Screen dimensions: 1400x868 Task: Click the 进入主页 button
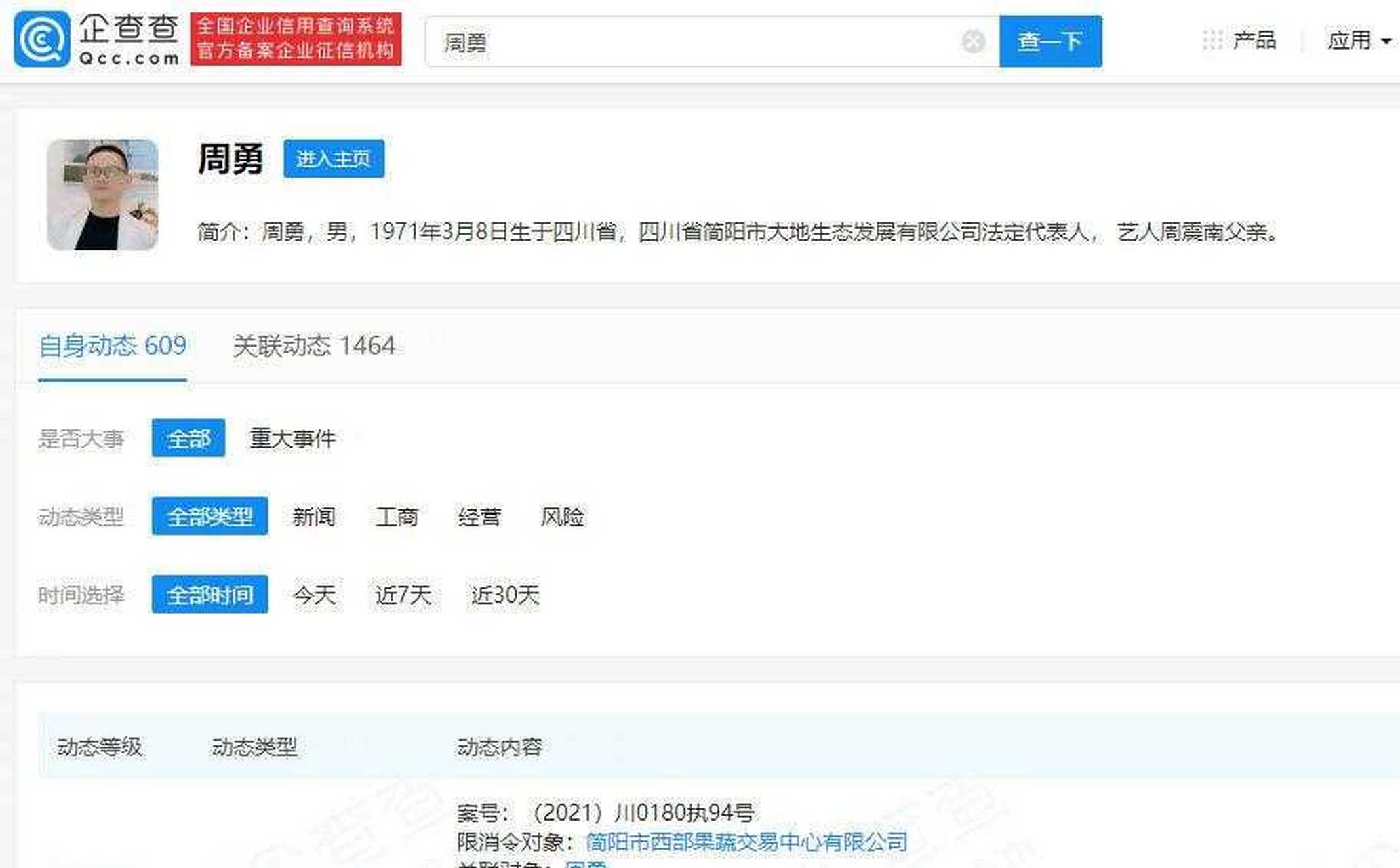(x=334, y=159)
